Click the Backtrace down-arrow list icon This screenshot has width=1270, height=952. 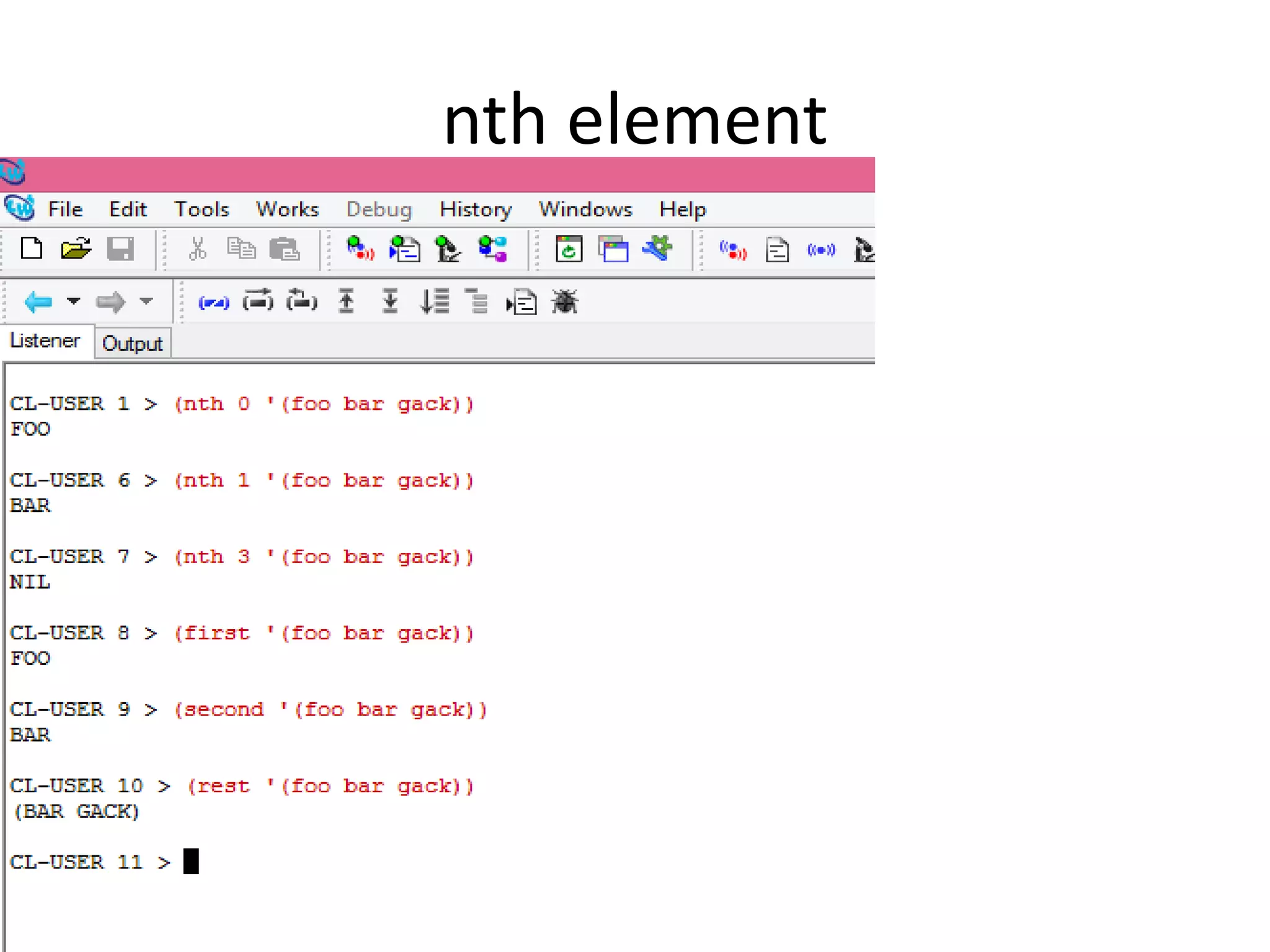(x=435, y=302)
